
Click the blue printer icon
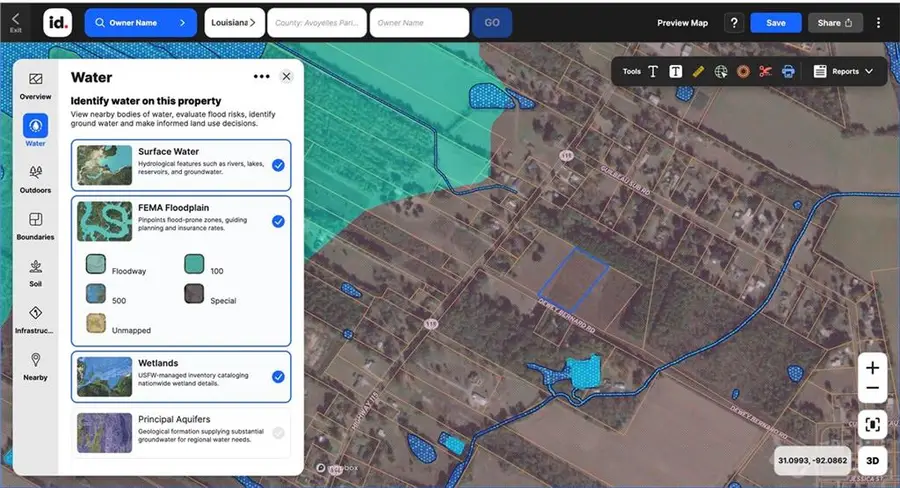pyautogui.click(x=788, y=71)
